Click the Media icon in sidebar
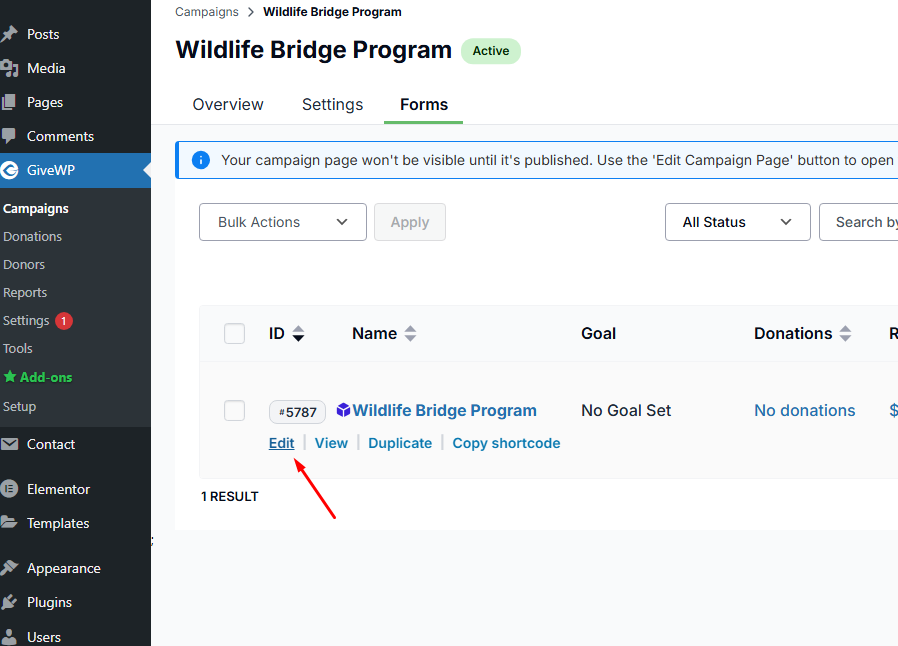 pyautogui.click(x=10, y=68)
